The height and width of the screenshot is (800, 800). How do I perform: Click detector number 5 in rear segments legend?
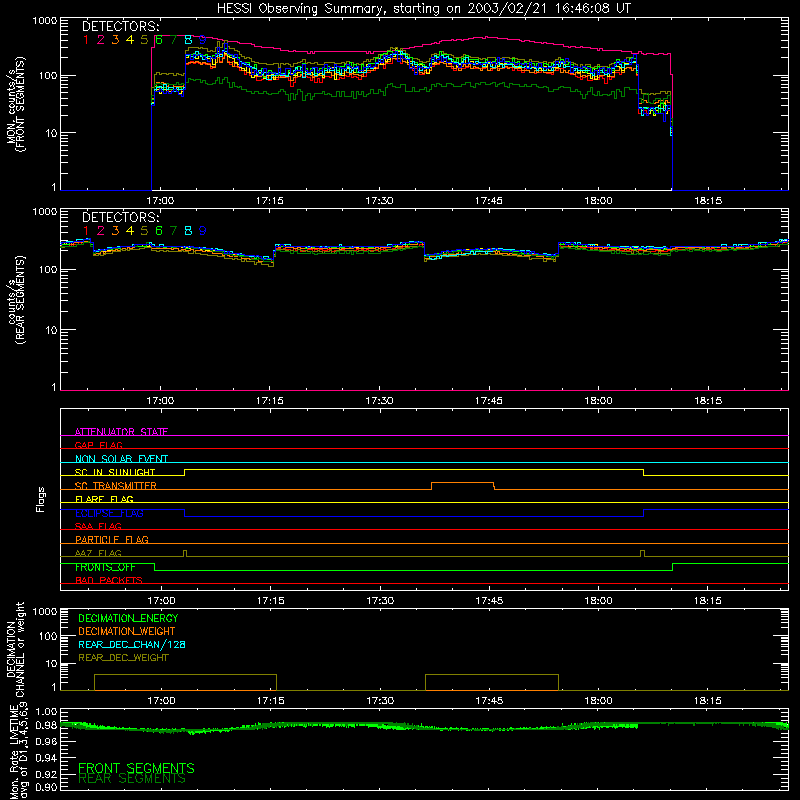144,231
